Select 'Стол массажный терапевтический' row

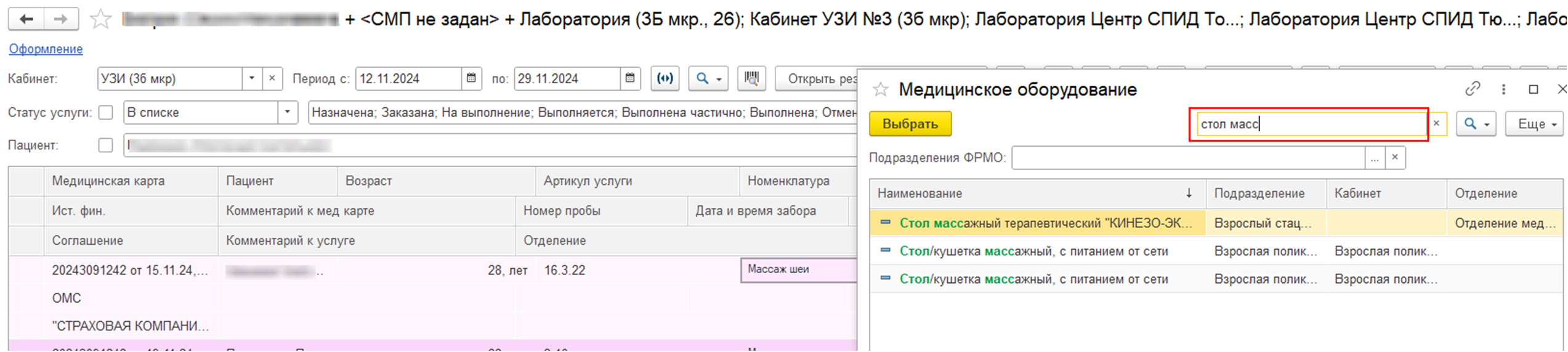click(x=1045, y=223)
